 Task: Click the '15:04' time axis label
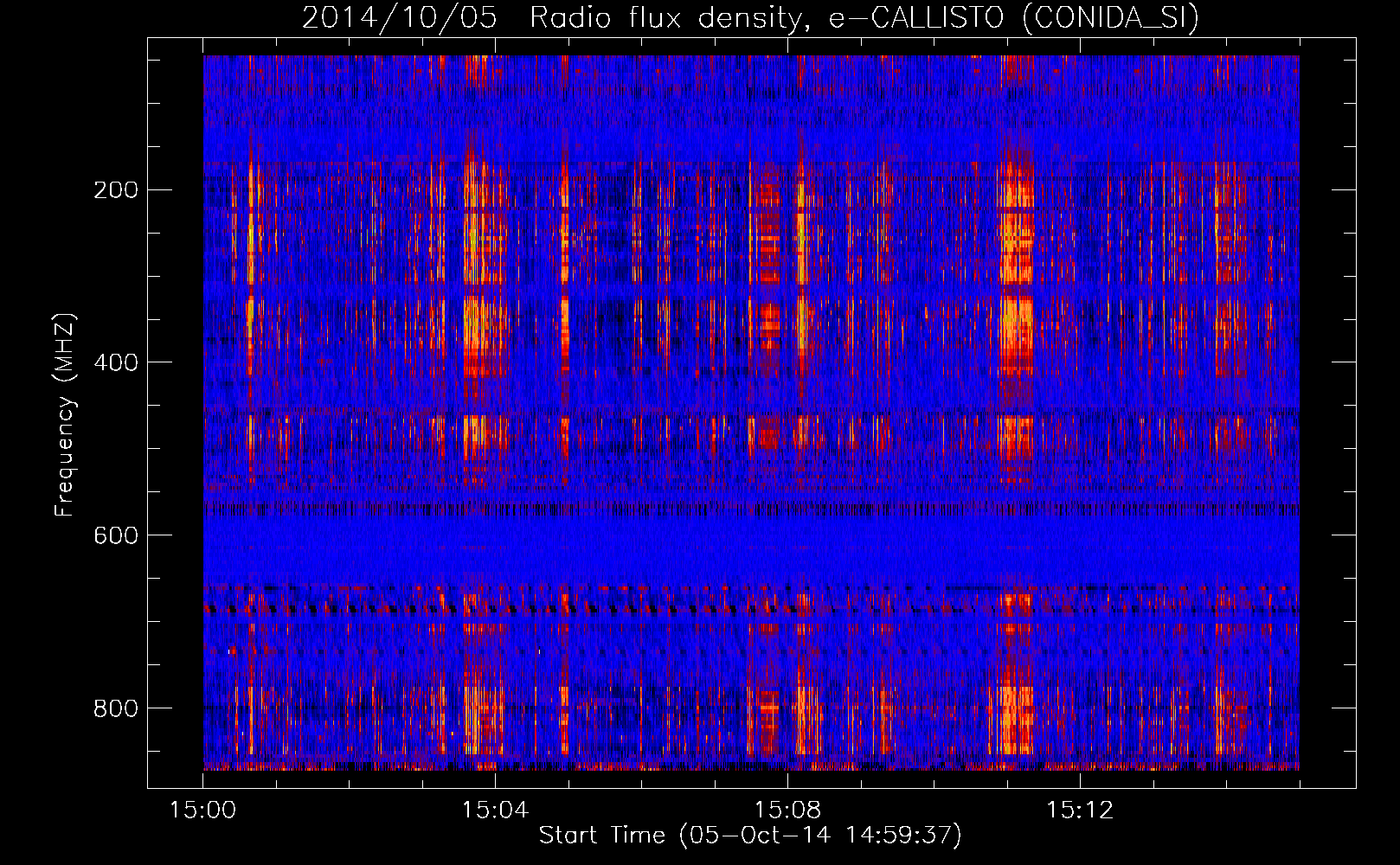tap(495, 811)
